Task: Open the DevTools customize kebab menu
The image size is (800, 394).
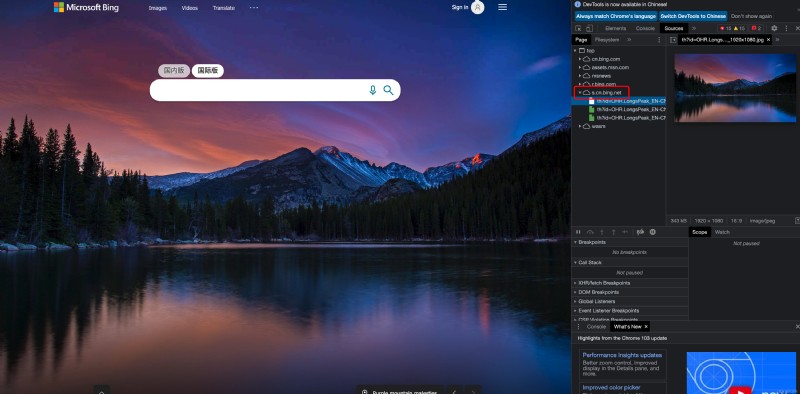Action: pos(785,29)
